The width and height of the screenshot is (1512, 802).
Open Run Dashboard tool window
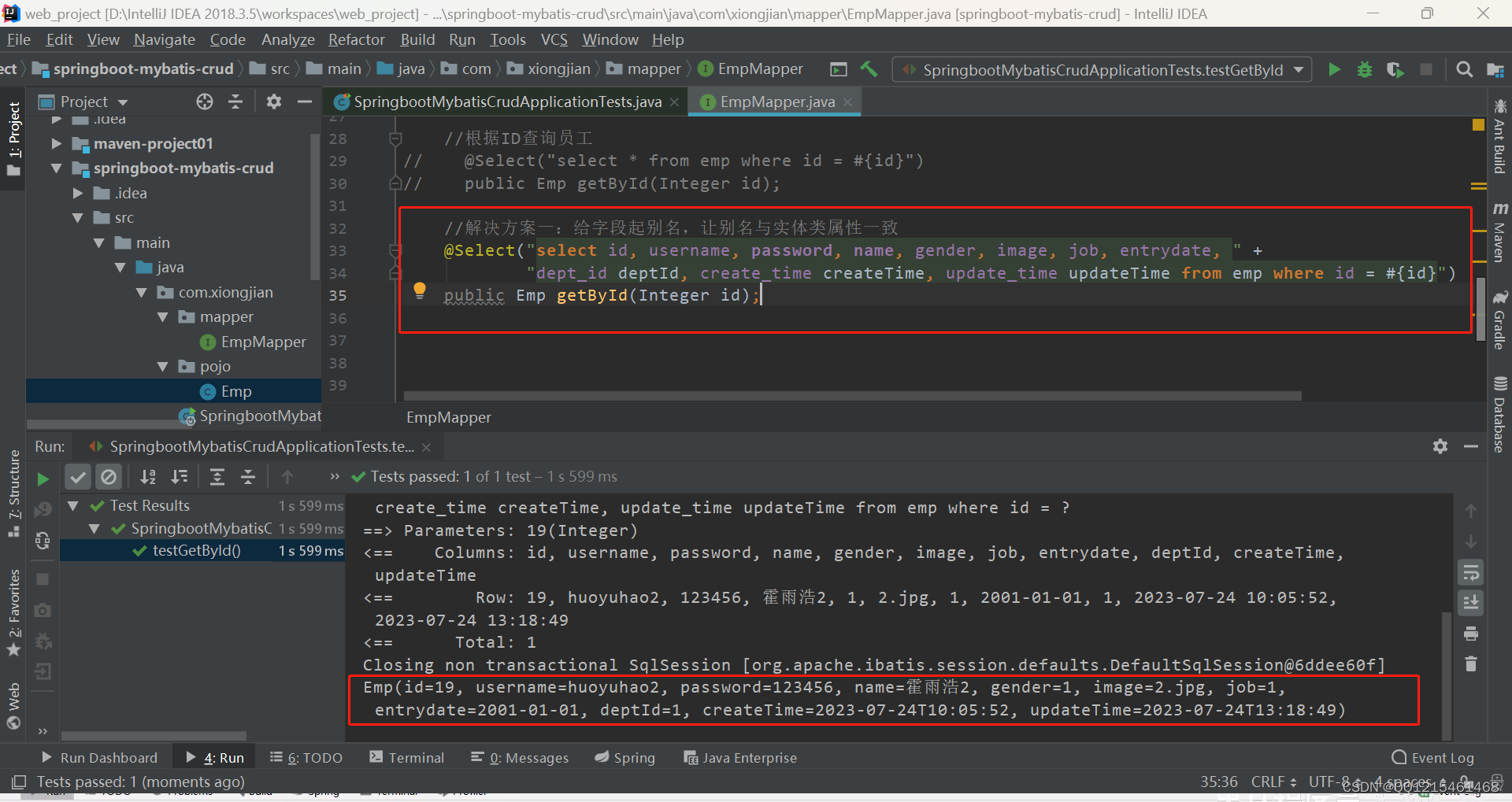99,757
